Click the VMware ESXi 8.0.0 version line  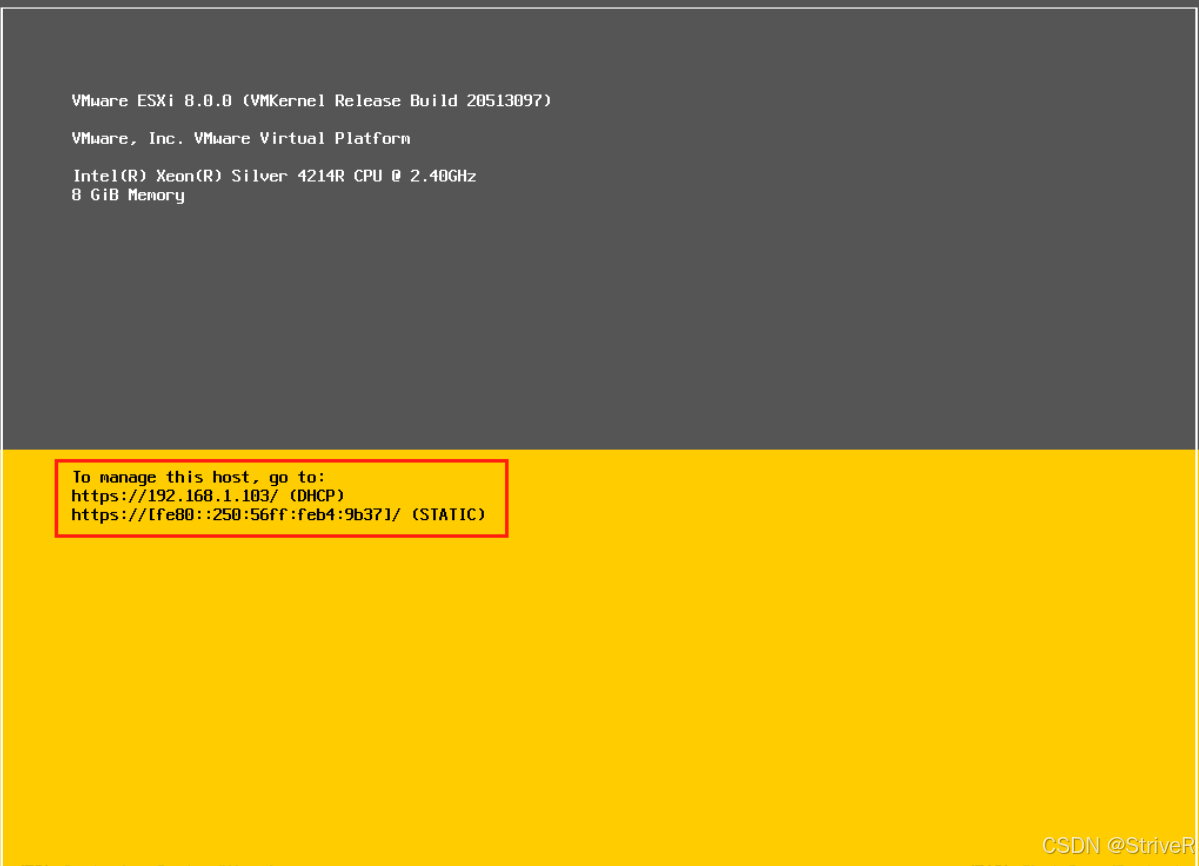click(x=311, y=101)
